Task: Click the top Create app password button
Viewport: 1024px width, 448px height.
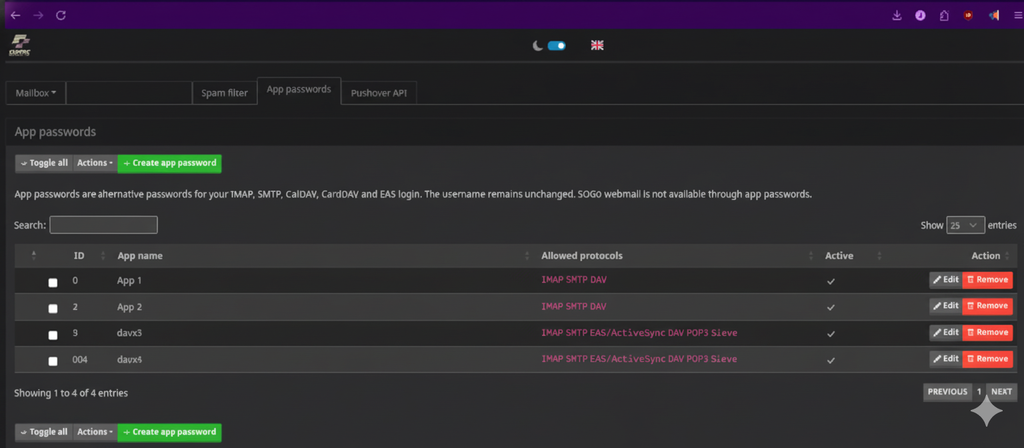Action: [169, 163]
